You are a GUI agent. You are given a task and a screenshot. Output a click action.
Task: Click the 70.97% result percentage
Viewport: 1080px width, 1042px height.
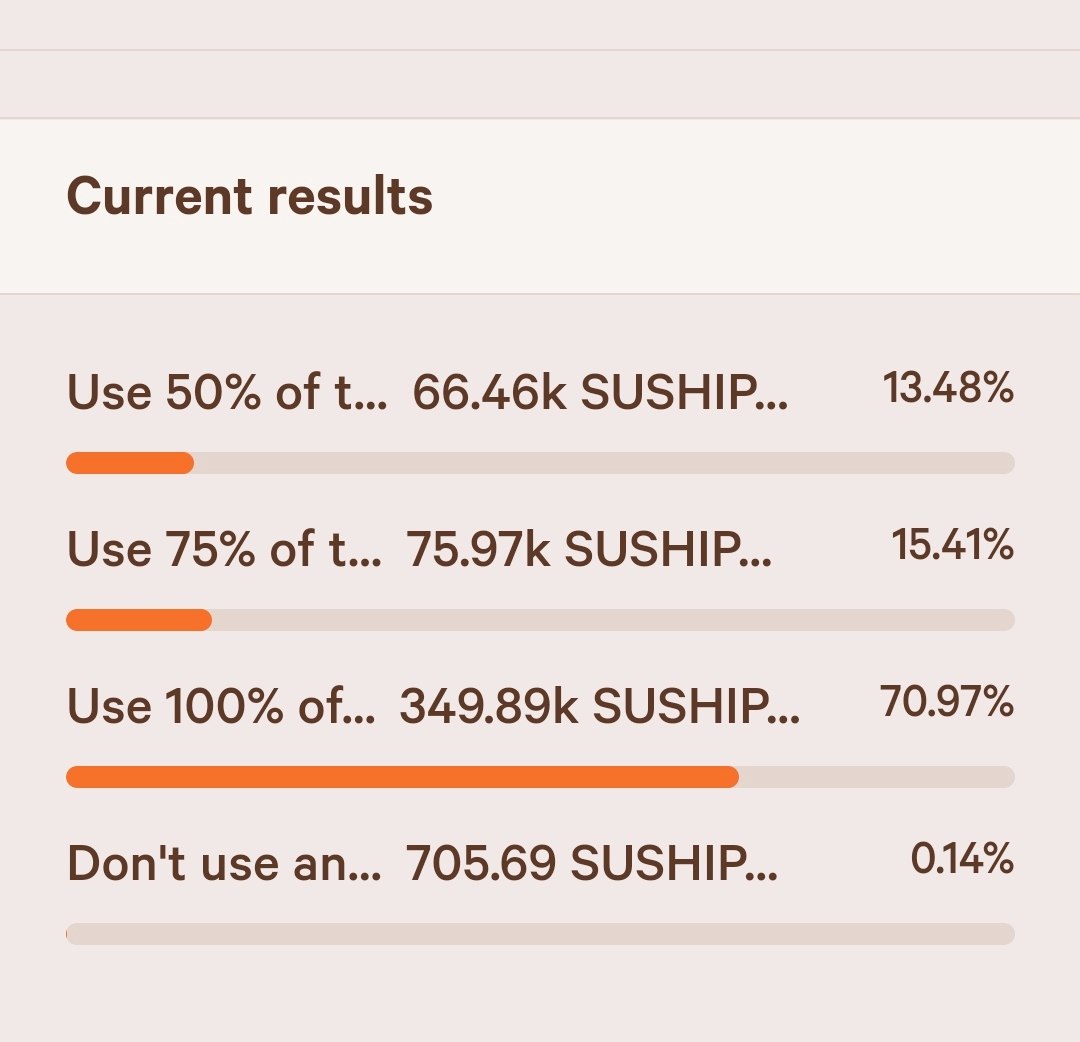[x=946, y=701]
